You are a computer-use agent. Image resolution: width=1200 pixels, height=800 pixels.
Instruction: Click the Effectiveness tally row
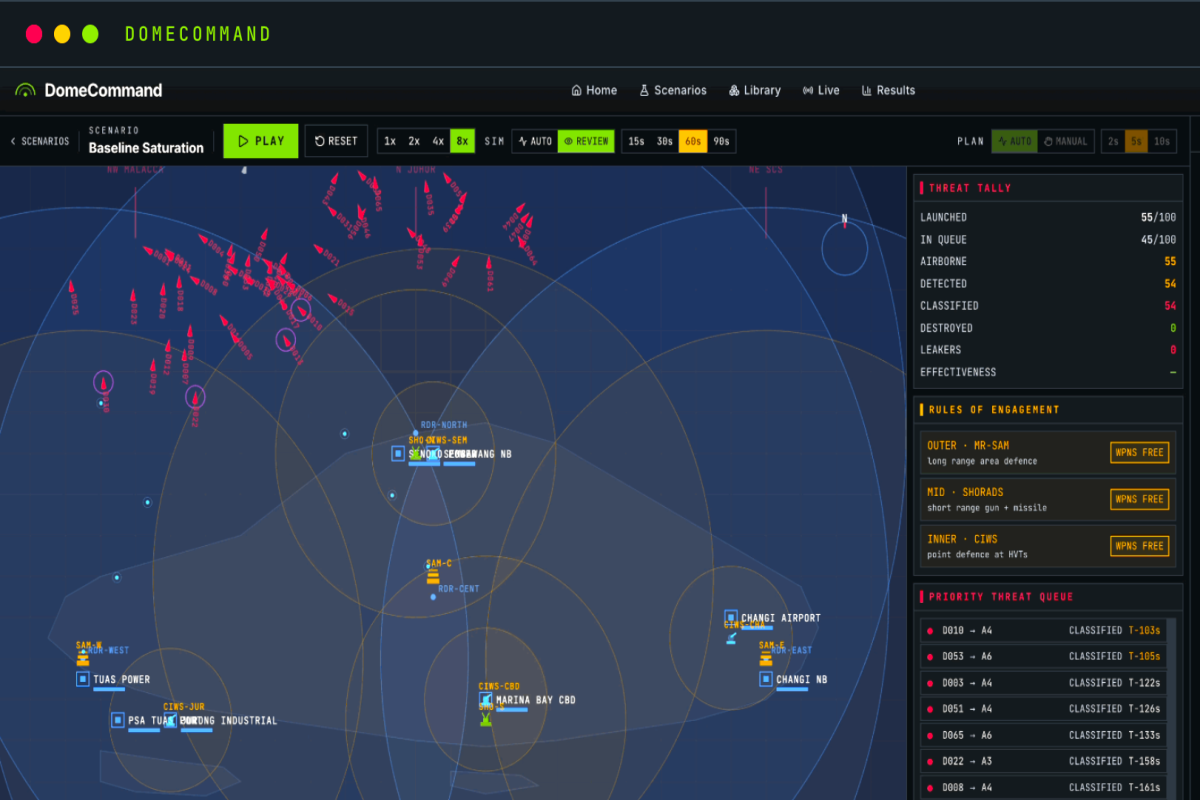click(x=1047, y=372)
